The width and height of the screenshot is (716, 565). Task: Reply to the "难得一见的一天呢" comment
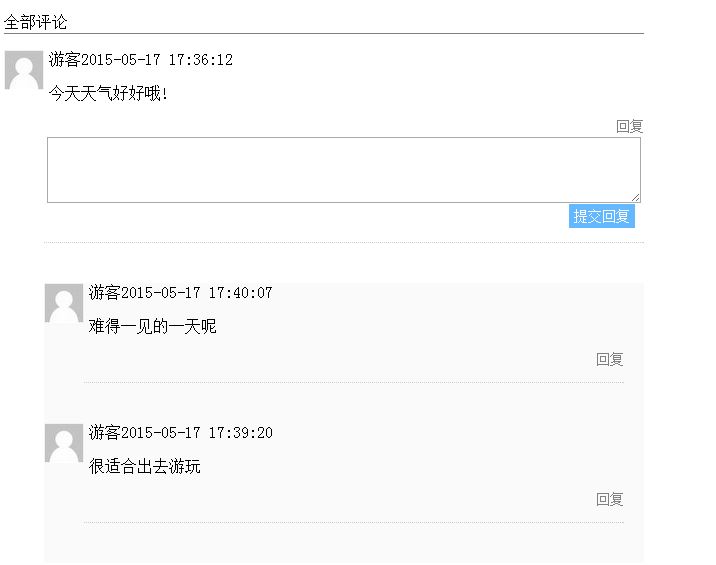tap(609, 359)
